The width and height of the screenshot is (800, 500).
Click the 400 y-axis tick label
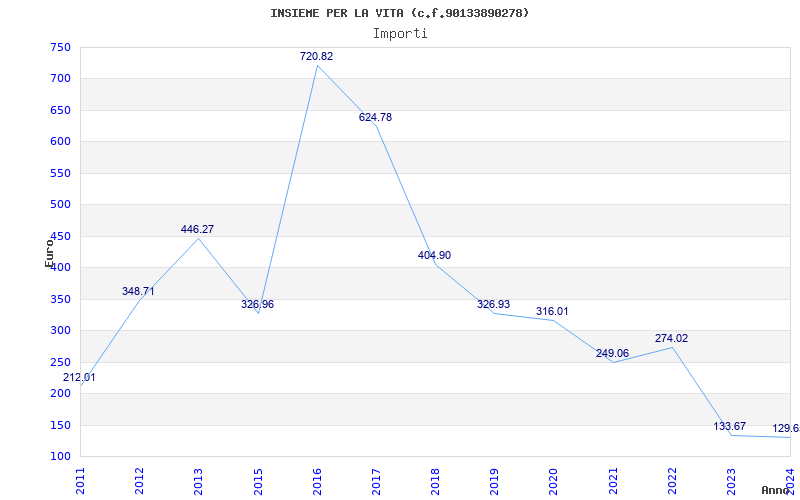point(60,267)
